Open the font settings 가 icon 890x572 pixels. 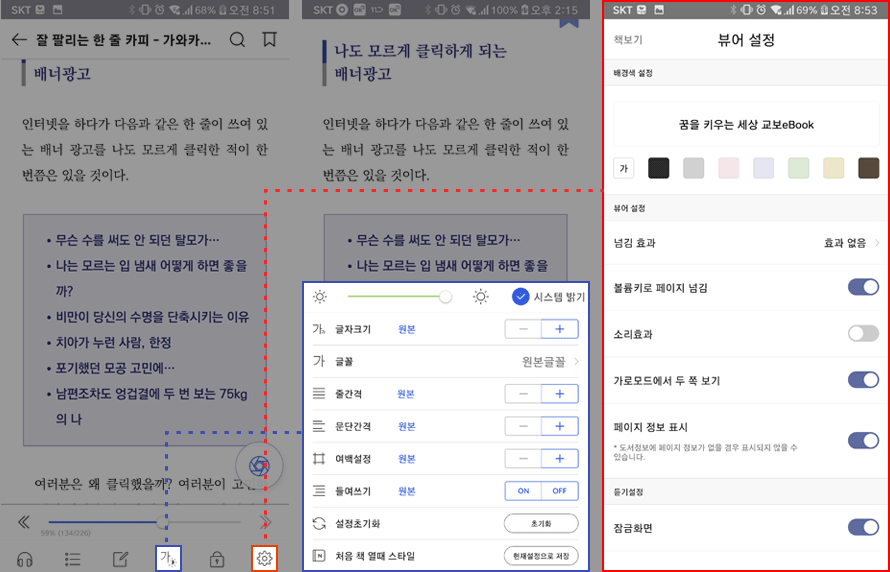[x=168, y=558]
